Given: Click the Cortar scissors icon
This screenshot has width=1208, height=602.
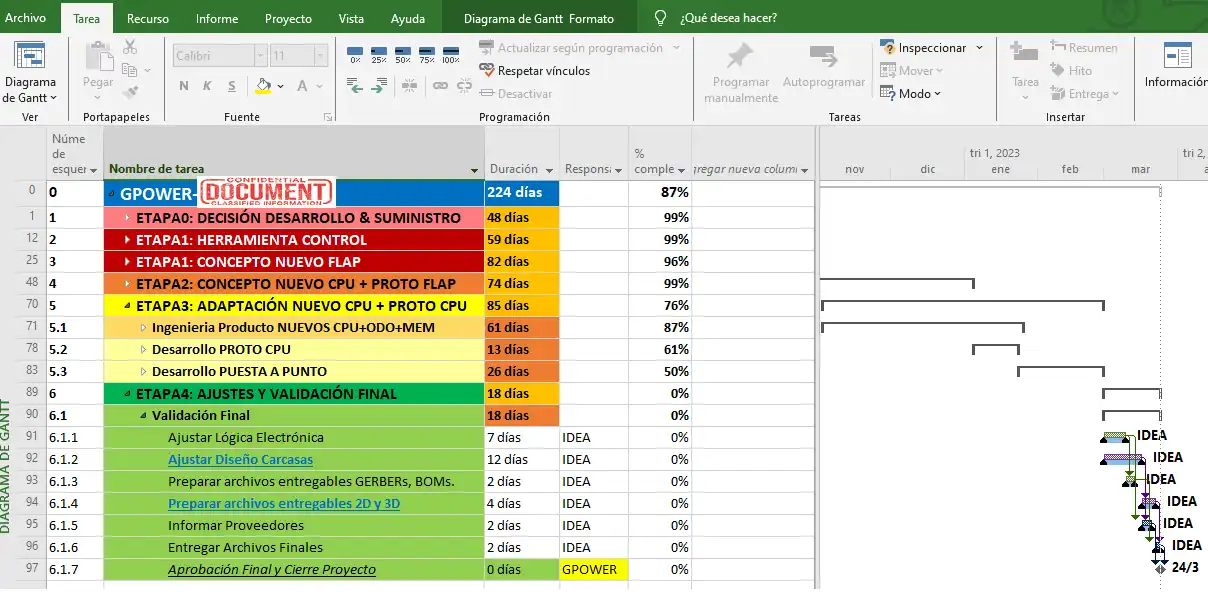Looking at the screenshot, I should pos(130,47).
